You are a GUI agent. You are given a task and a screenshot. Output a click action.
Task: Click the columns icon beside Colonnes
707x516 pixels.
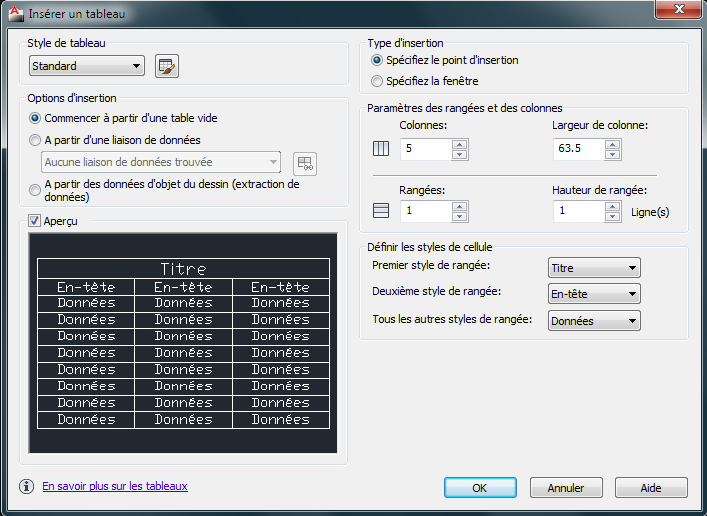[x=381, y=148]
